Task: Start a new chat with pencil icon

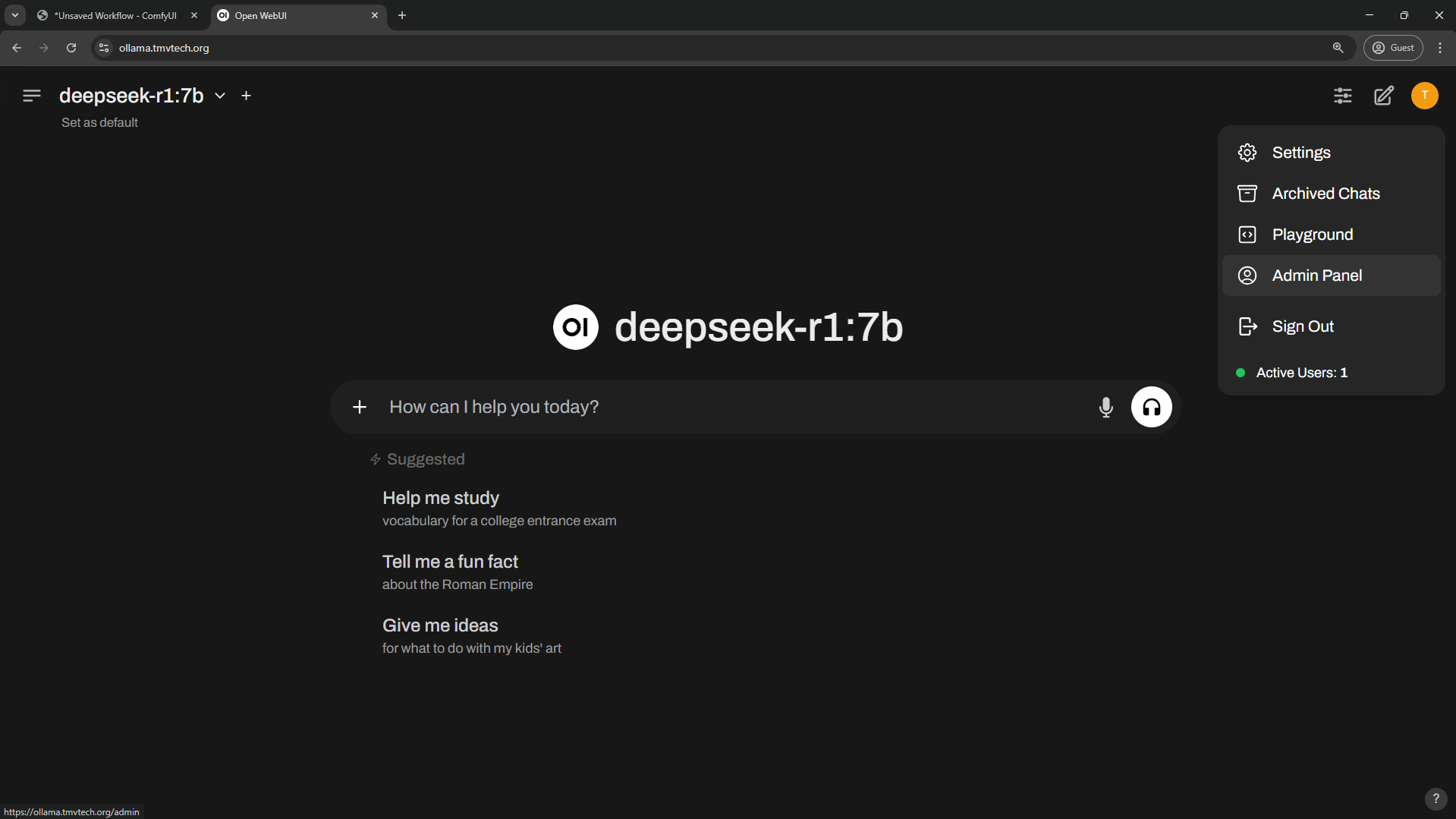Action: pos(1383,96)
